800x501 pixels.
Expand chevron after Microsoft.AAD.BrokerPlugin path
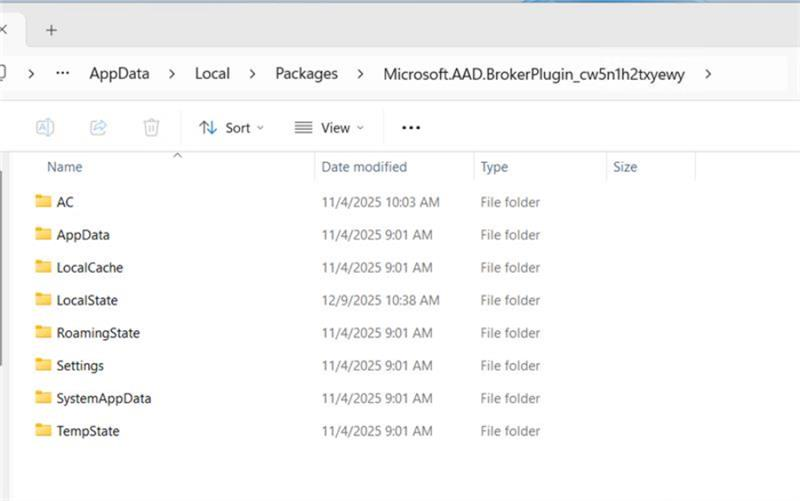pyautogui.click(x=708, y=74)
